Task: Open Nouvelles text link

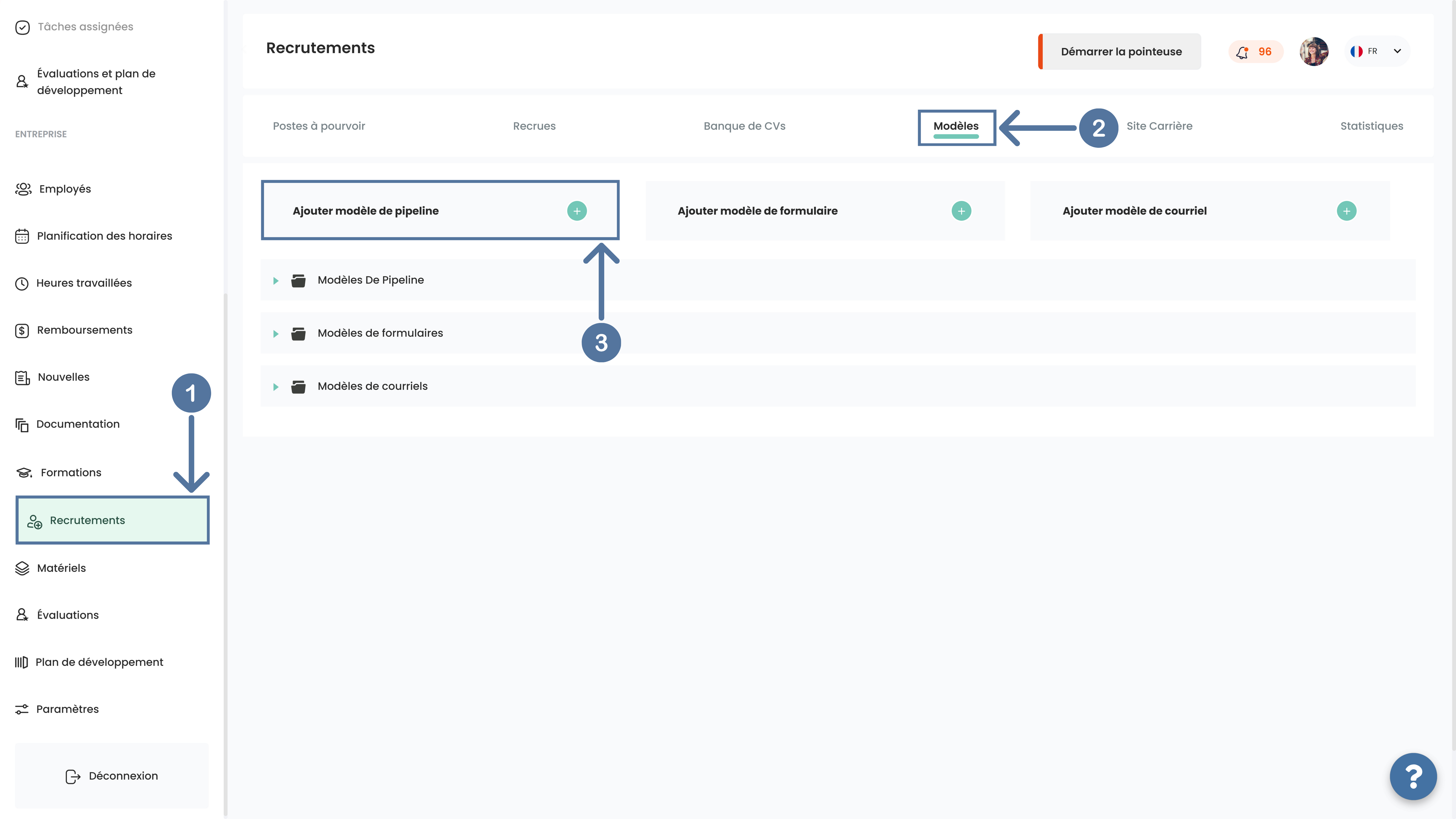Action: (64, 377)
